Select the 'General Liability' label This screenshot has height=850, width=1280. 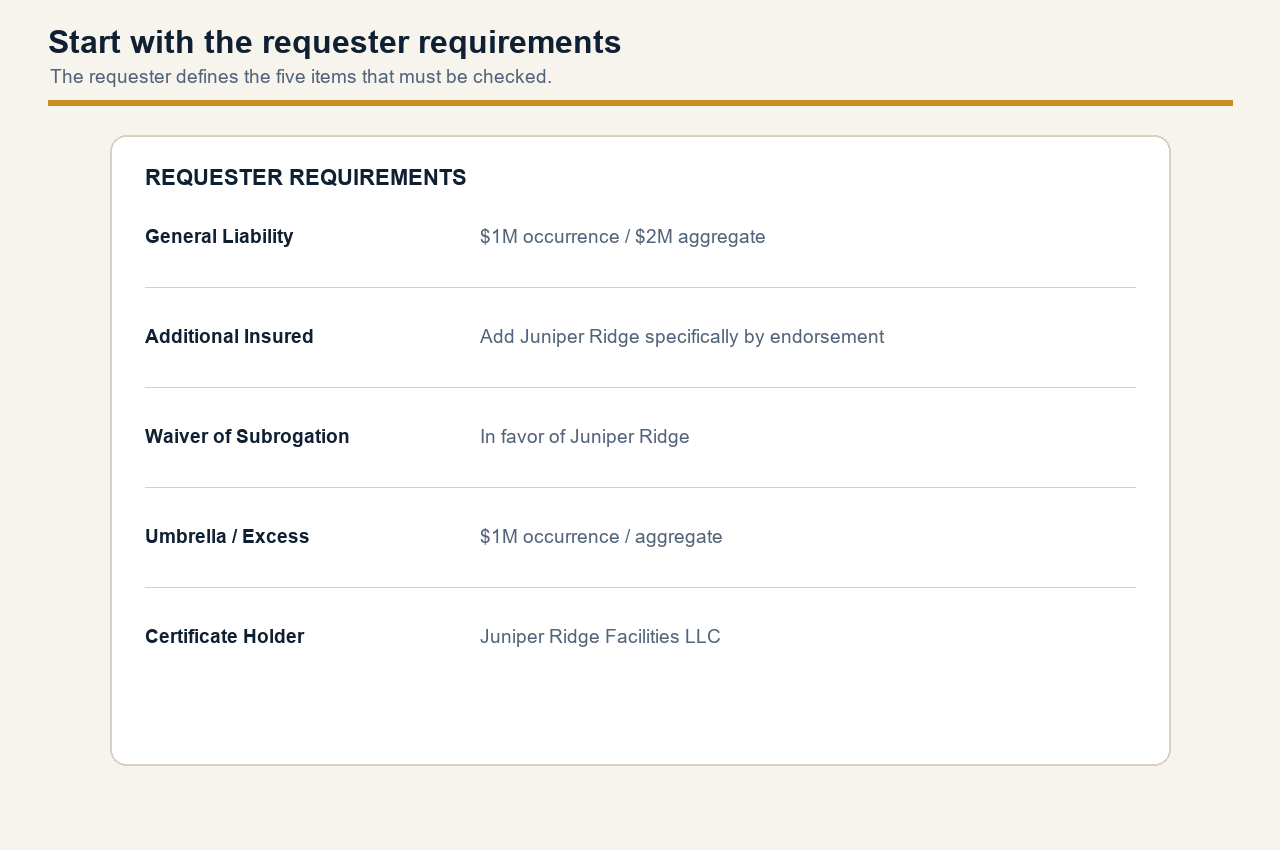pyautogui.click(x=219, y=237)
